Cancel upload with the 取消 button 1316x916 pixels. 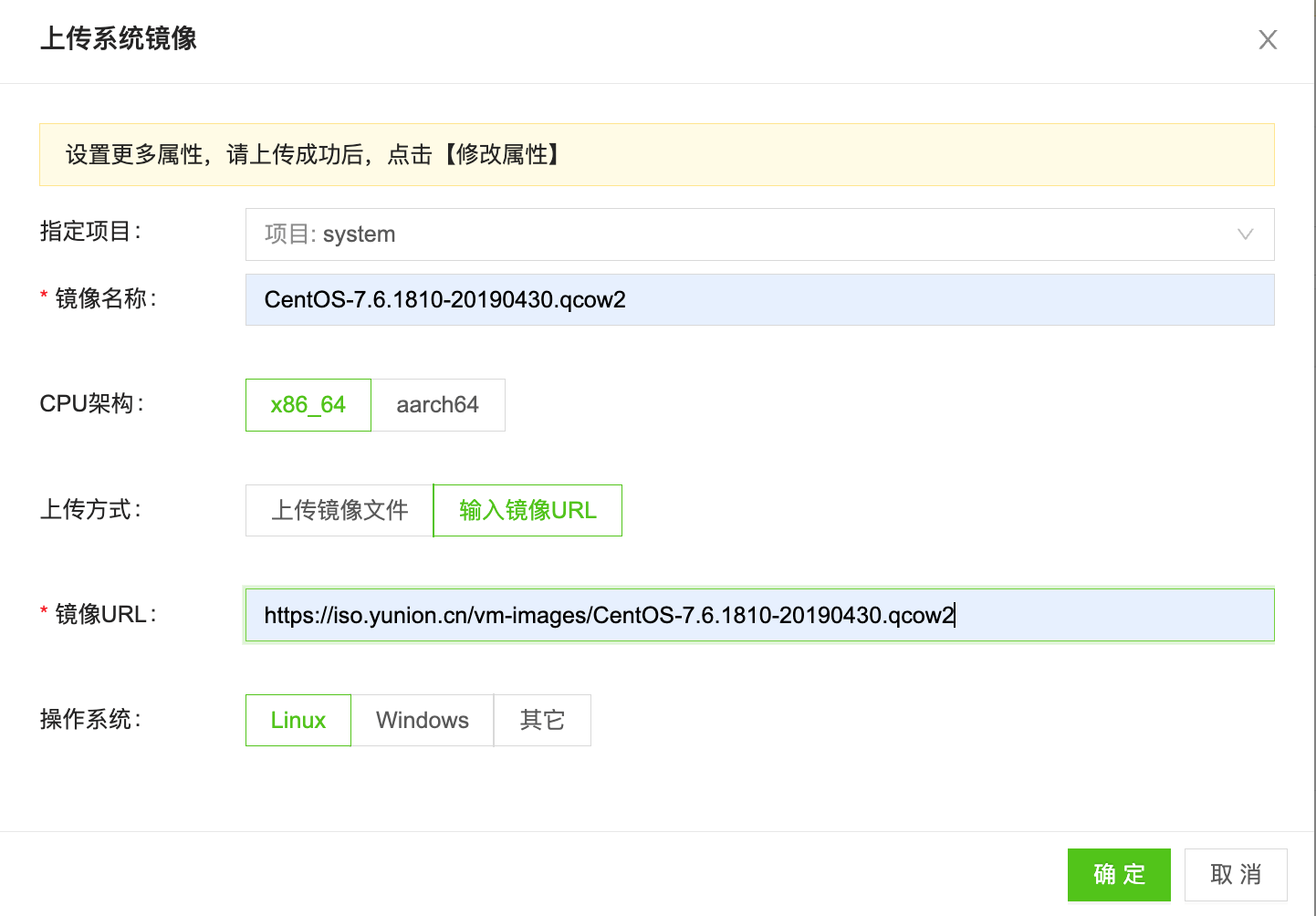pos(1236,874)
